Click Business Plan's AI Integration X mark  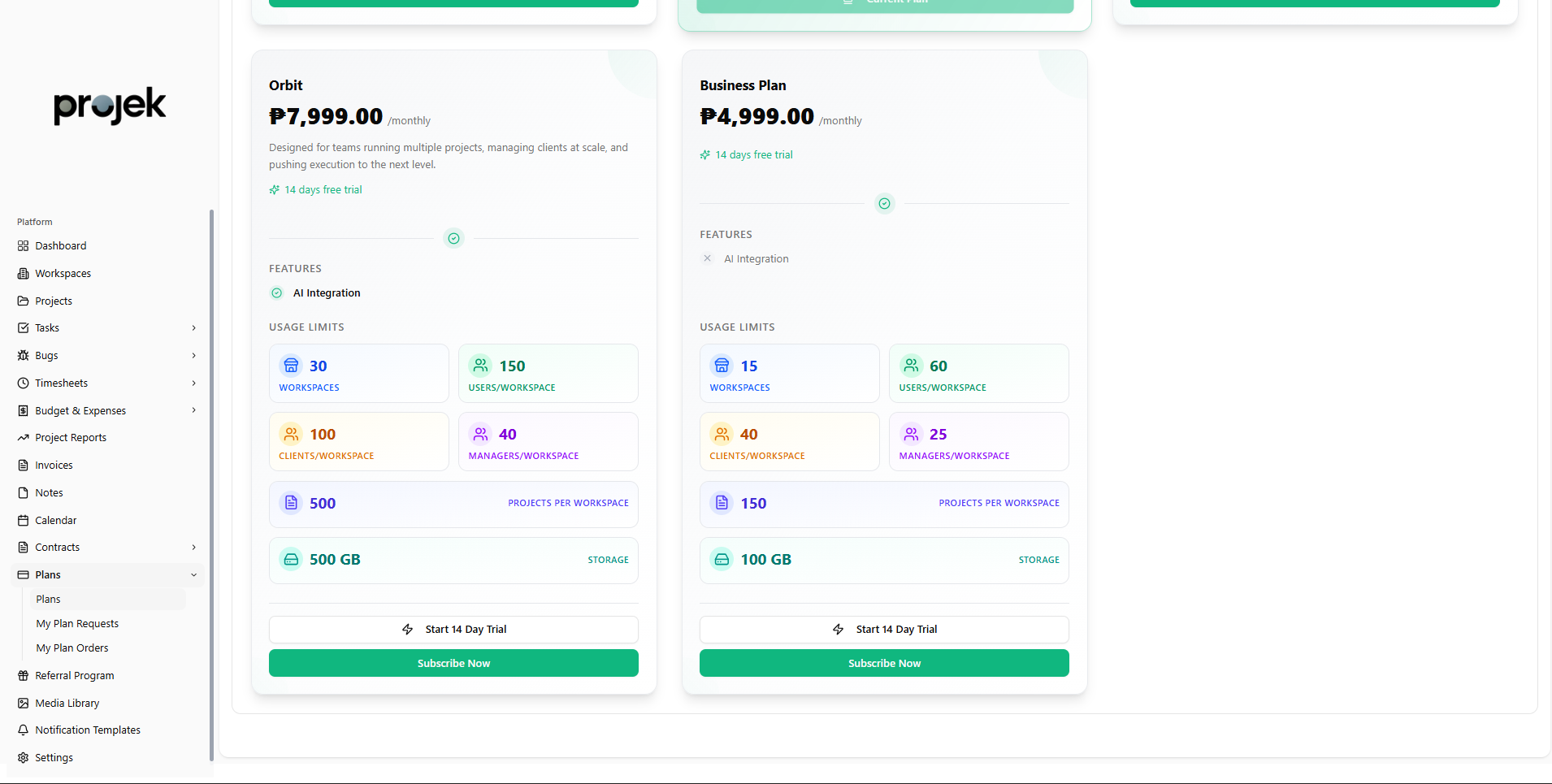tap(707, 259)
